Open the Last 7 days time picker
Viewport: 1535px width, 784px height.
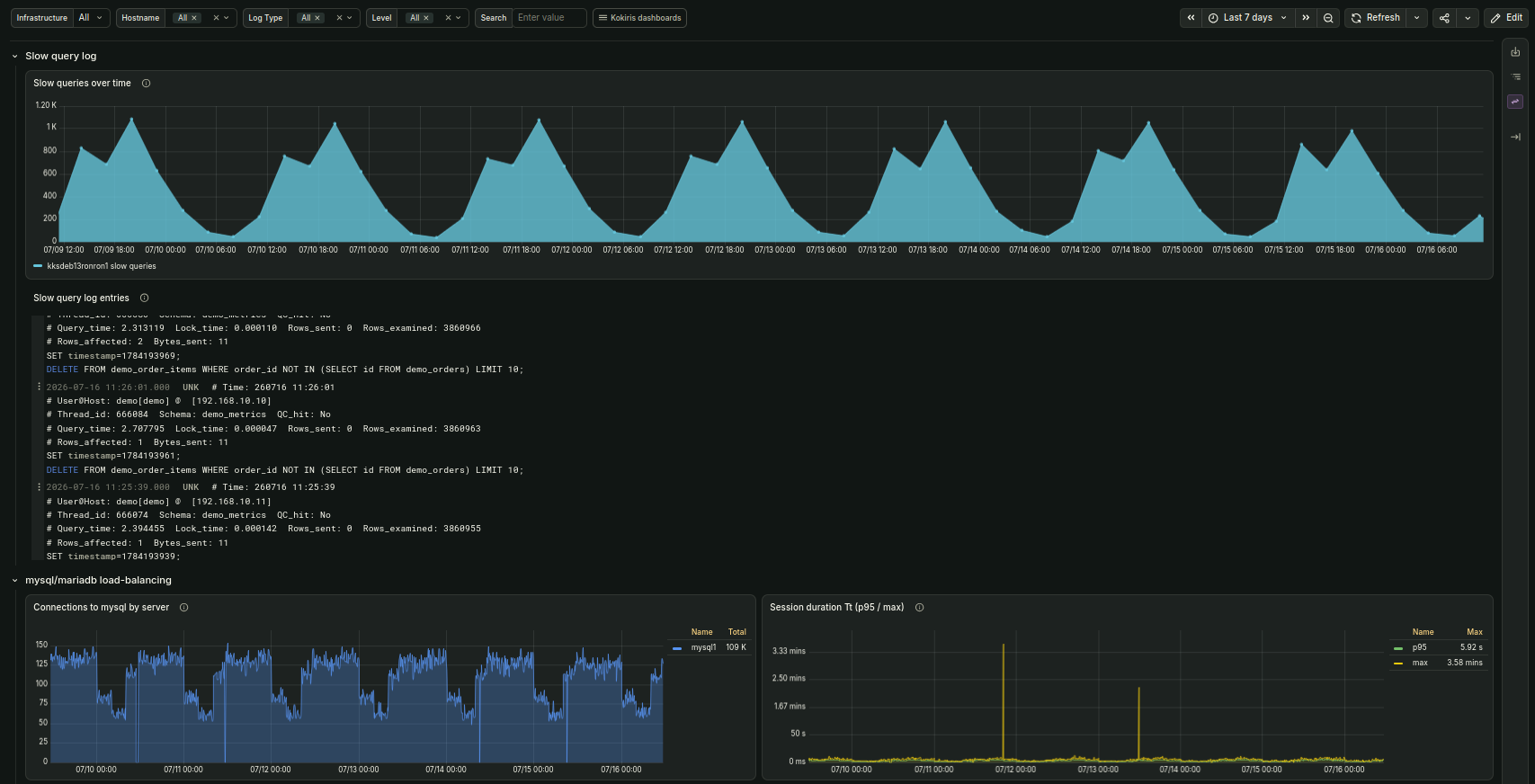pos(1248,18)
